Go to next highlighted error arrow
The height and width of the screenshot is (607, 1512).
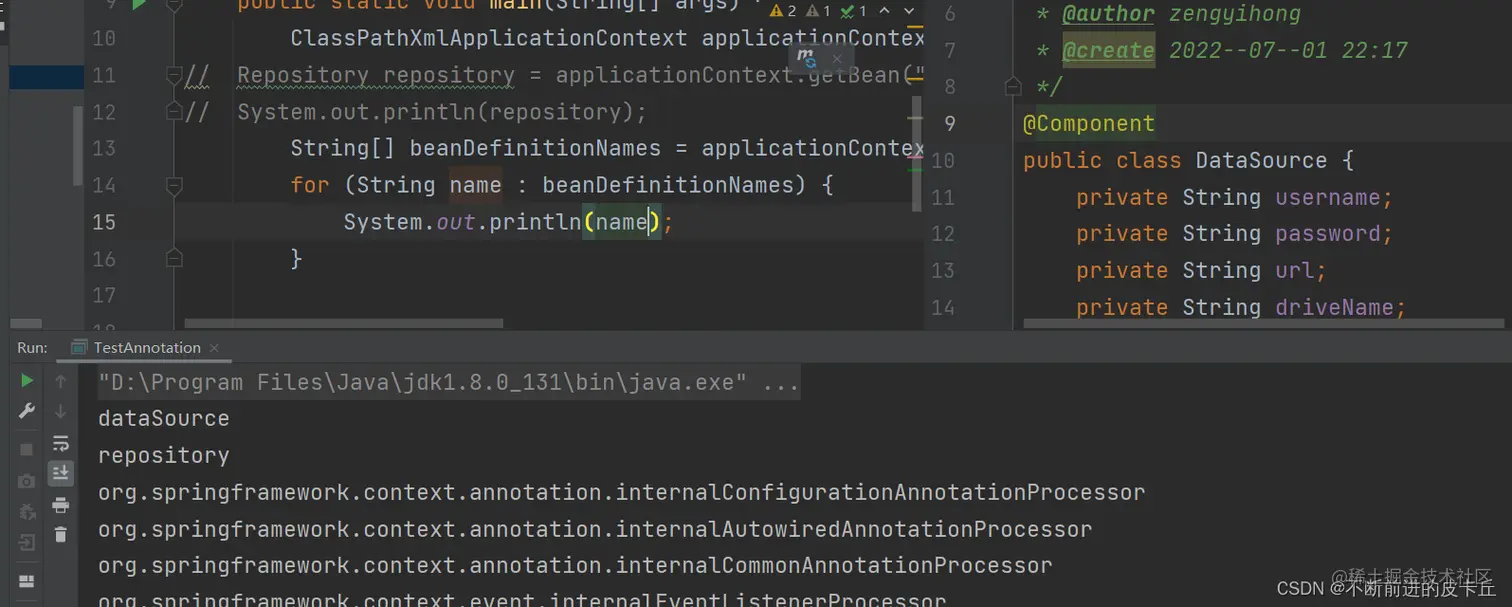pyautogui.click(x=909, y=12)
